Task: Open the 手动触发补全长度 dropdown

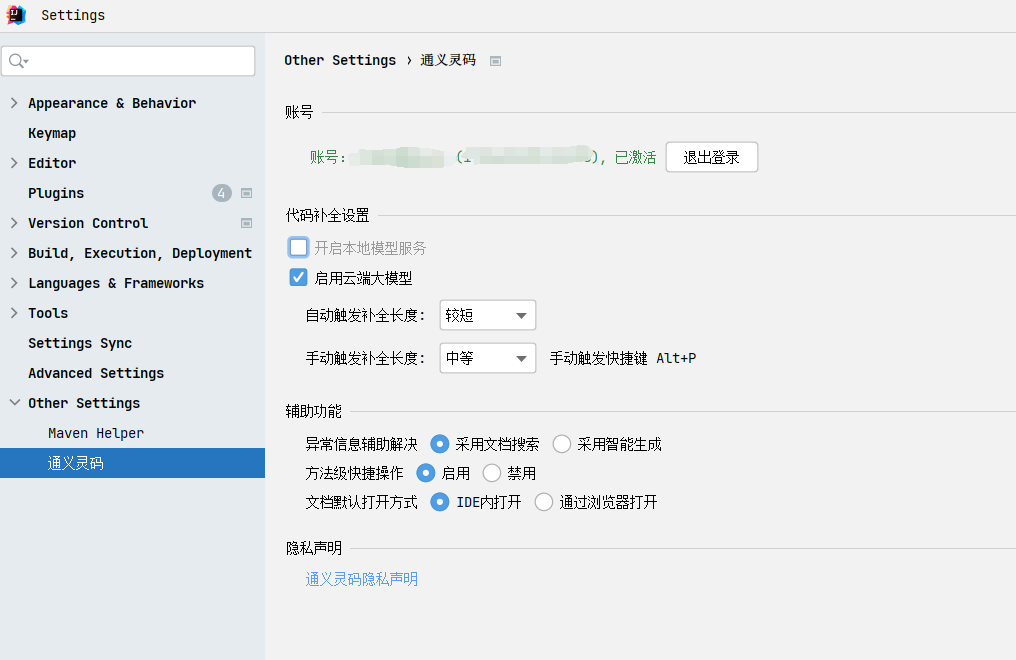Action: coord(488,358)
